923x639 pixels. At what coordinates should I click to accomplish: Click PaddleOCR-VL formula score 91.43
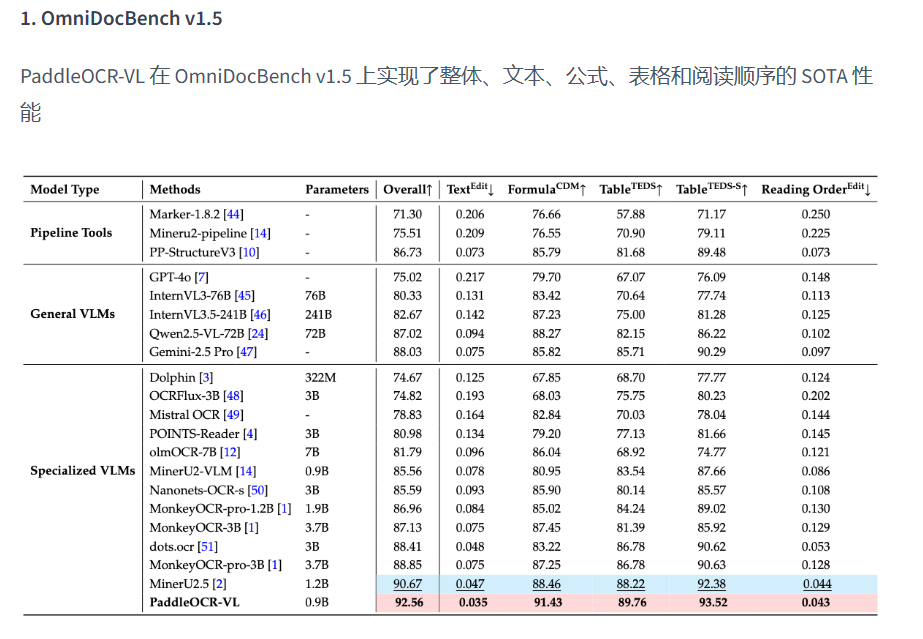pyautogui.click(x=548, y=603)
